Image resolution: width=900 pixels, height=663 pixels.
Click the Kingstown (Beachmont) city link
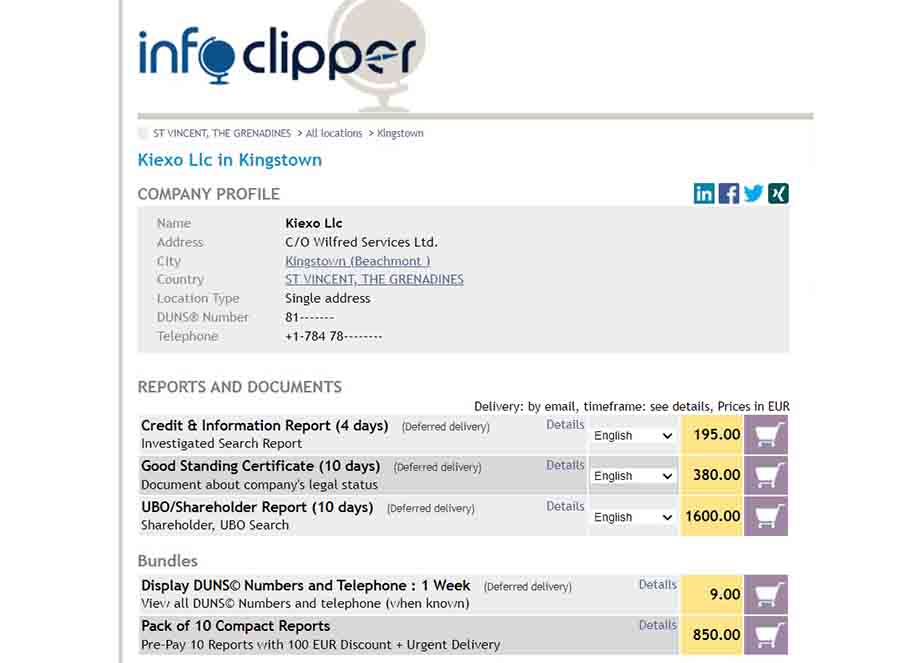tap(357, 261)
